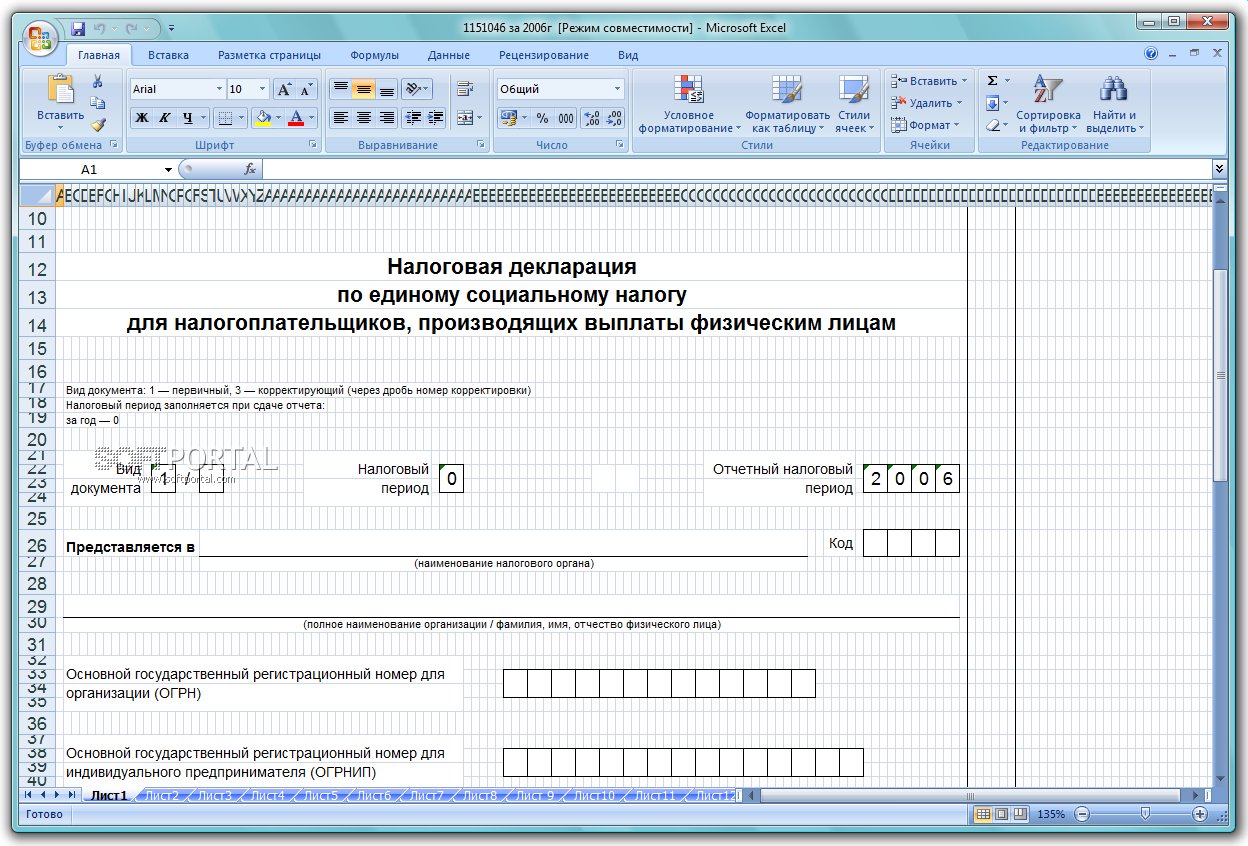Select the row 26 header

coord(37,546)
